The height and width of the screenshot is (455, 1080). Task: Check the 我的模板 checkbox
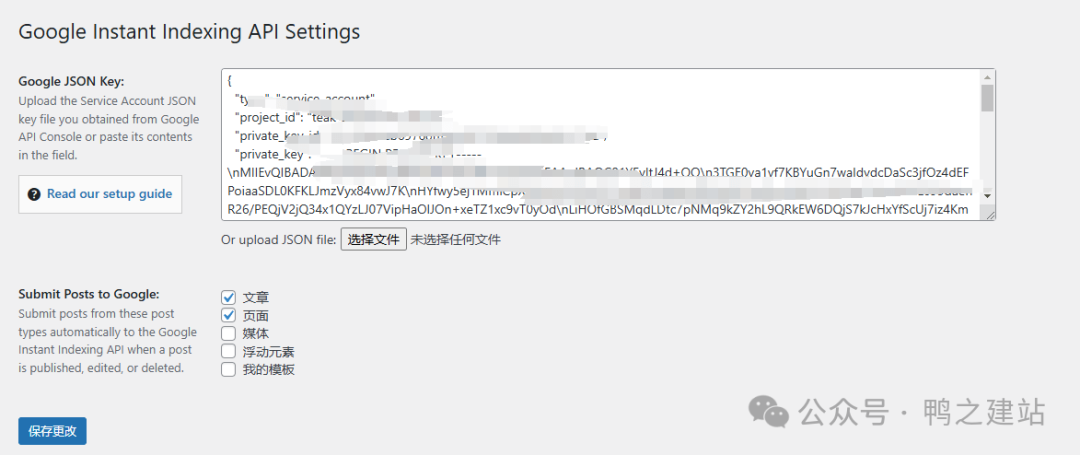(x=228, y=369)
